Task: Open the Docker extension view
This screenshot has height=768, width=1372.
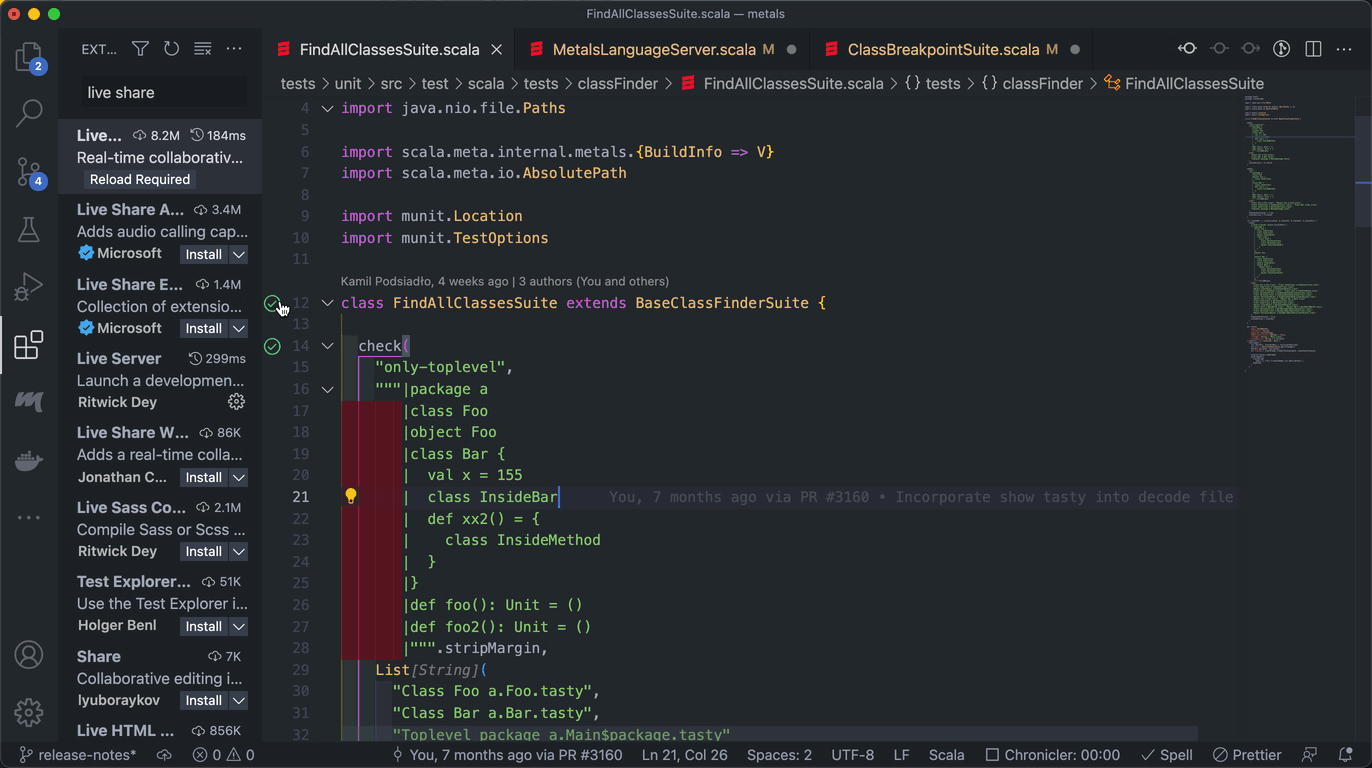Action: pyautogui.click(x=29, y=460)
